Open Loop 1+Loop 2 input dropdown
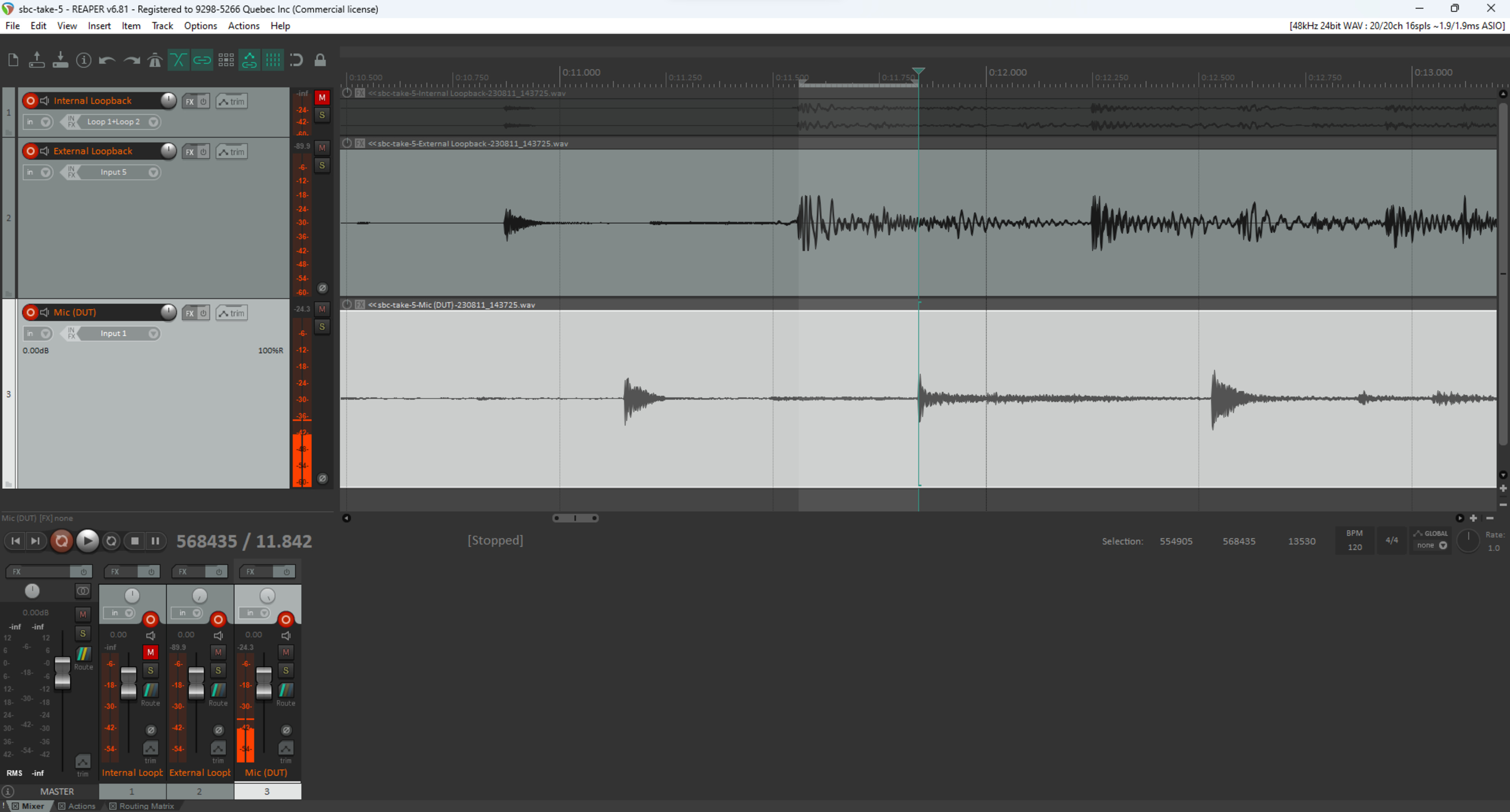Image resolution: width=1510 pixels, height=812 pixels. click(153, 122)
